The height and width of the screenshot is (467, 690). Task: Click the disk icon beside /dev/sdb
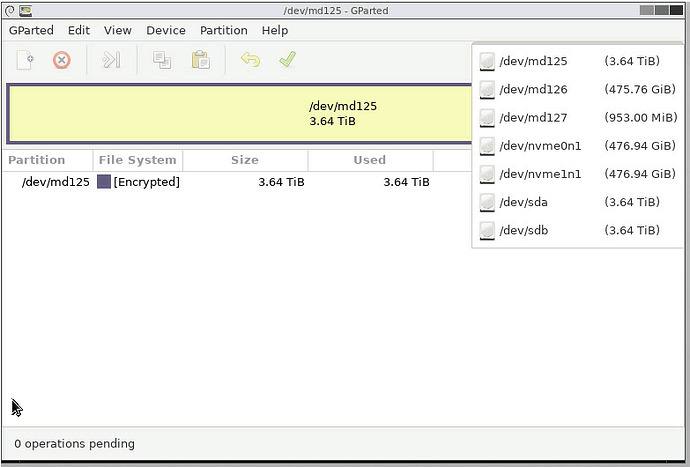click(487, 230)
